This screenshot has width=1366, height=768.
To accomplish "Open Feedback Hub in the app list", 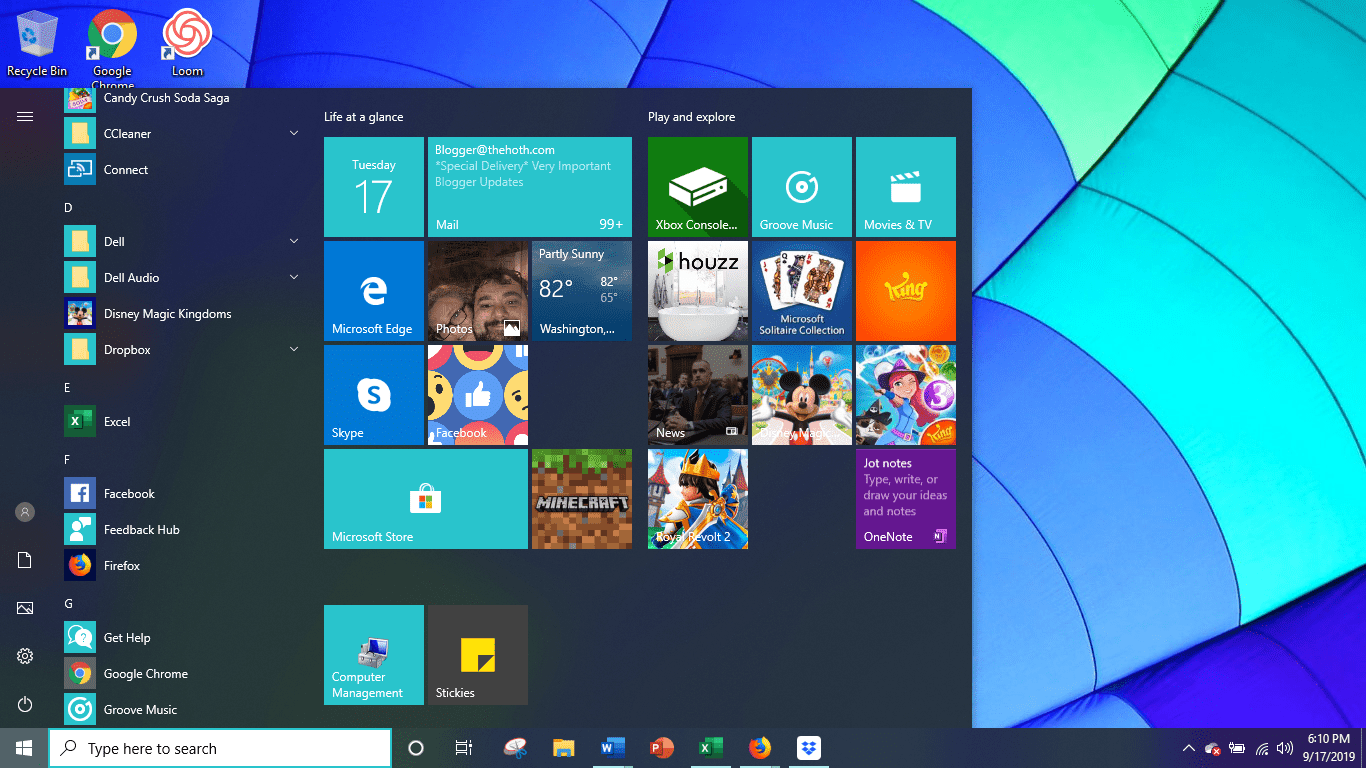I will 184,530.
